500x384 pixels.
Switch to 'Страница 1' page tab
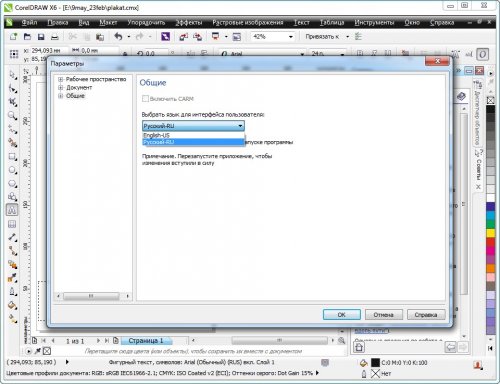146,341
